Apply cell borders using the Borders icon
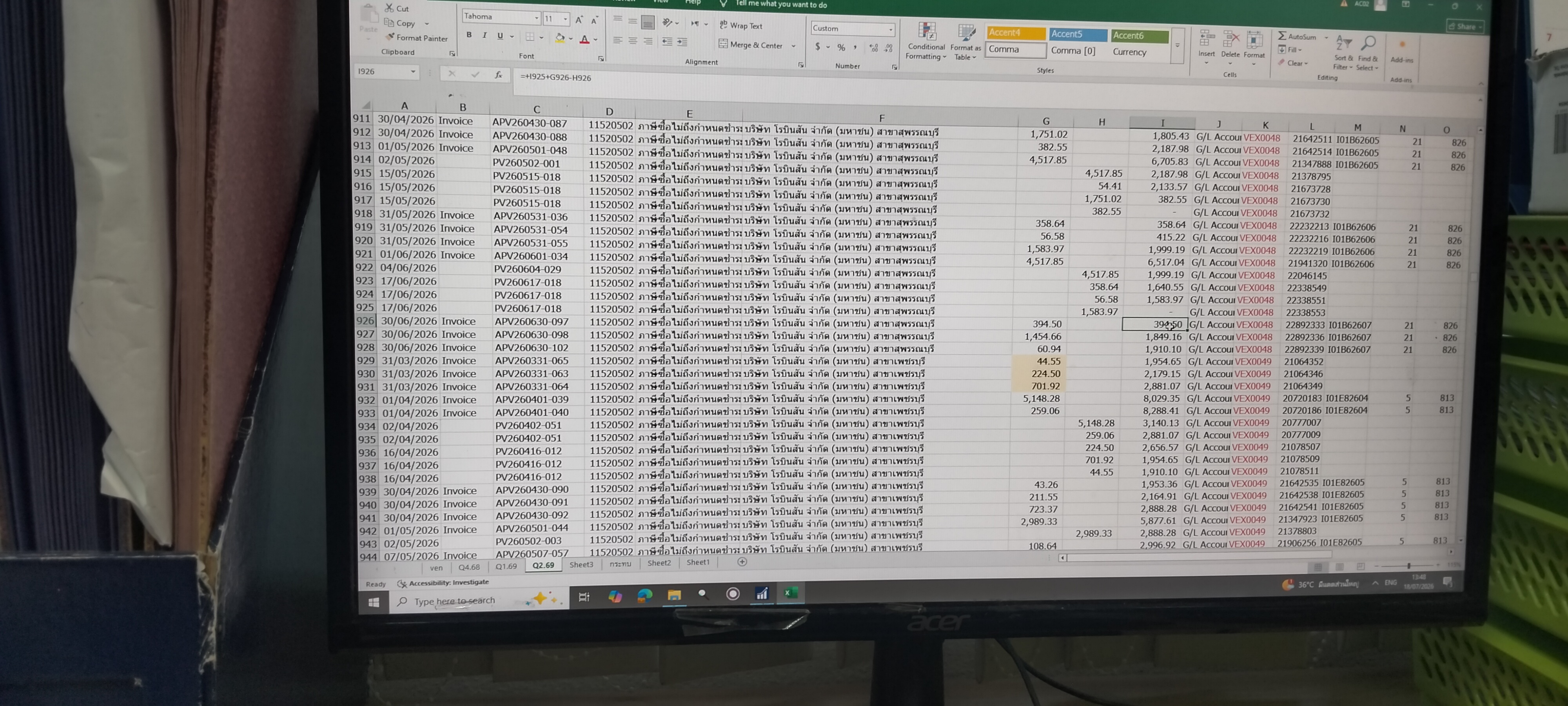This screenshot has width=1568, height=706. click(530, 37)
